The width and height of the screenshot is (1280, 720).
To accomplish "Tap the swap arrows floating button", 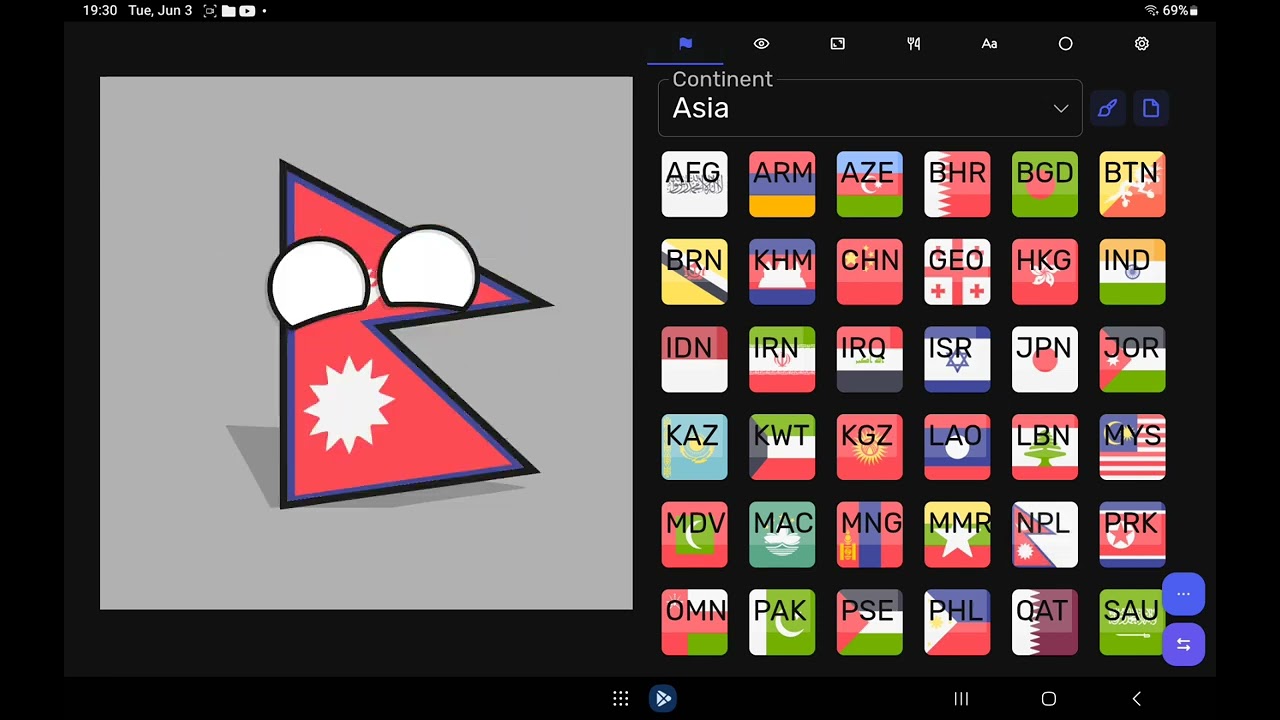I will [1183, 644].
